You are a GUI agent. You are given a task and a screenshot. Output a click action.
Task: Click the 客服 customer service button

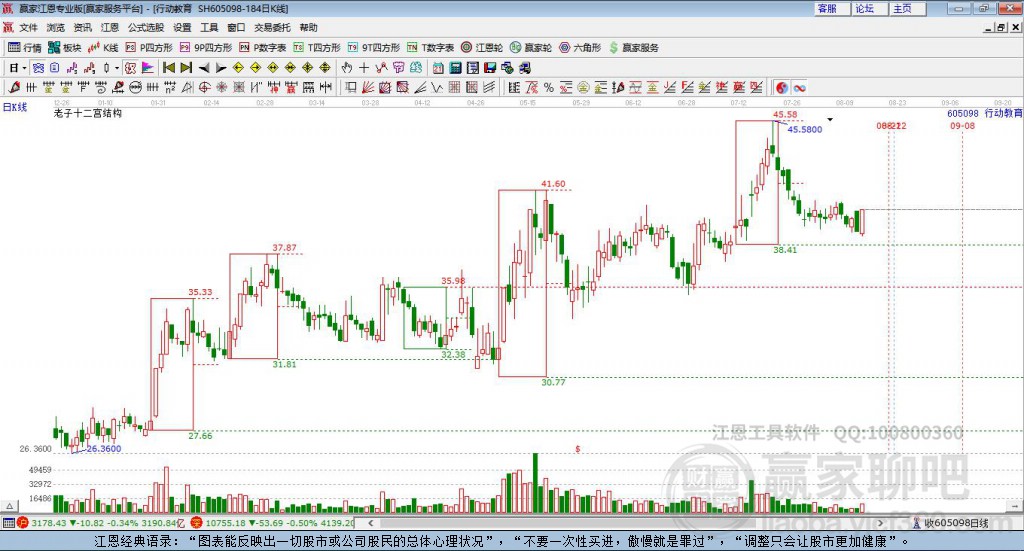(832, 8)
